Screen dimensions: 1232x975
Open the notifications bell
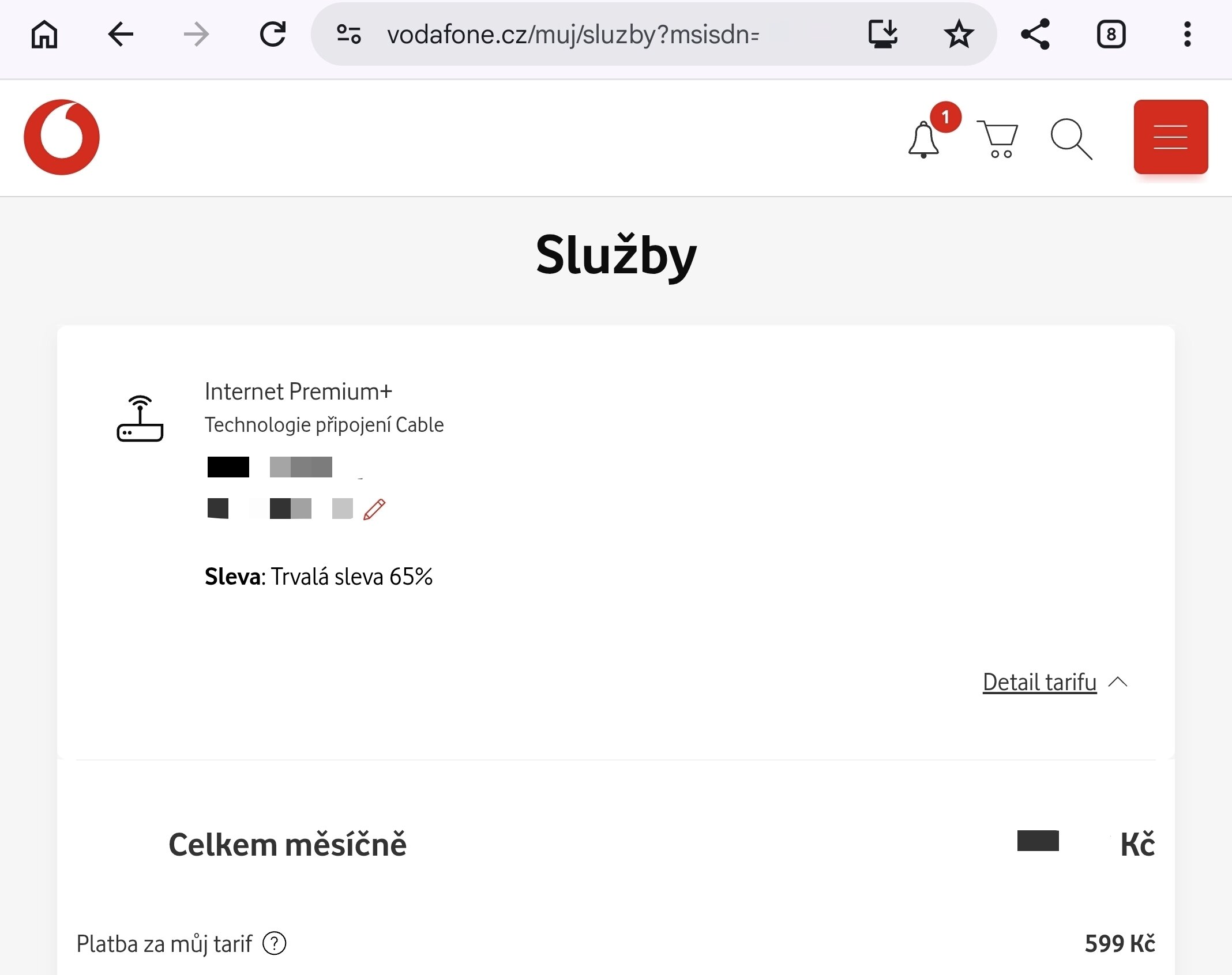coord(924,140)
